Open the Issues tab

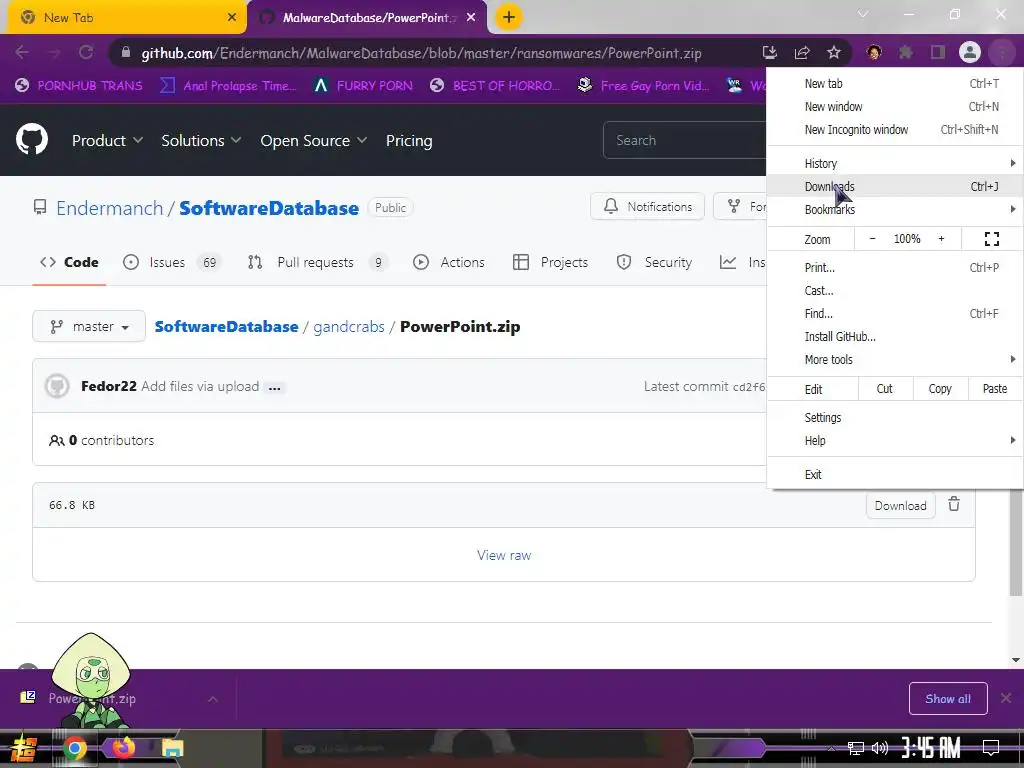click(x=172, y=262)
